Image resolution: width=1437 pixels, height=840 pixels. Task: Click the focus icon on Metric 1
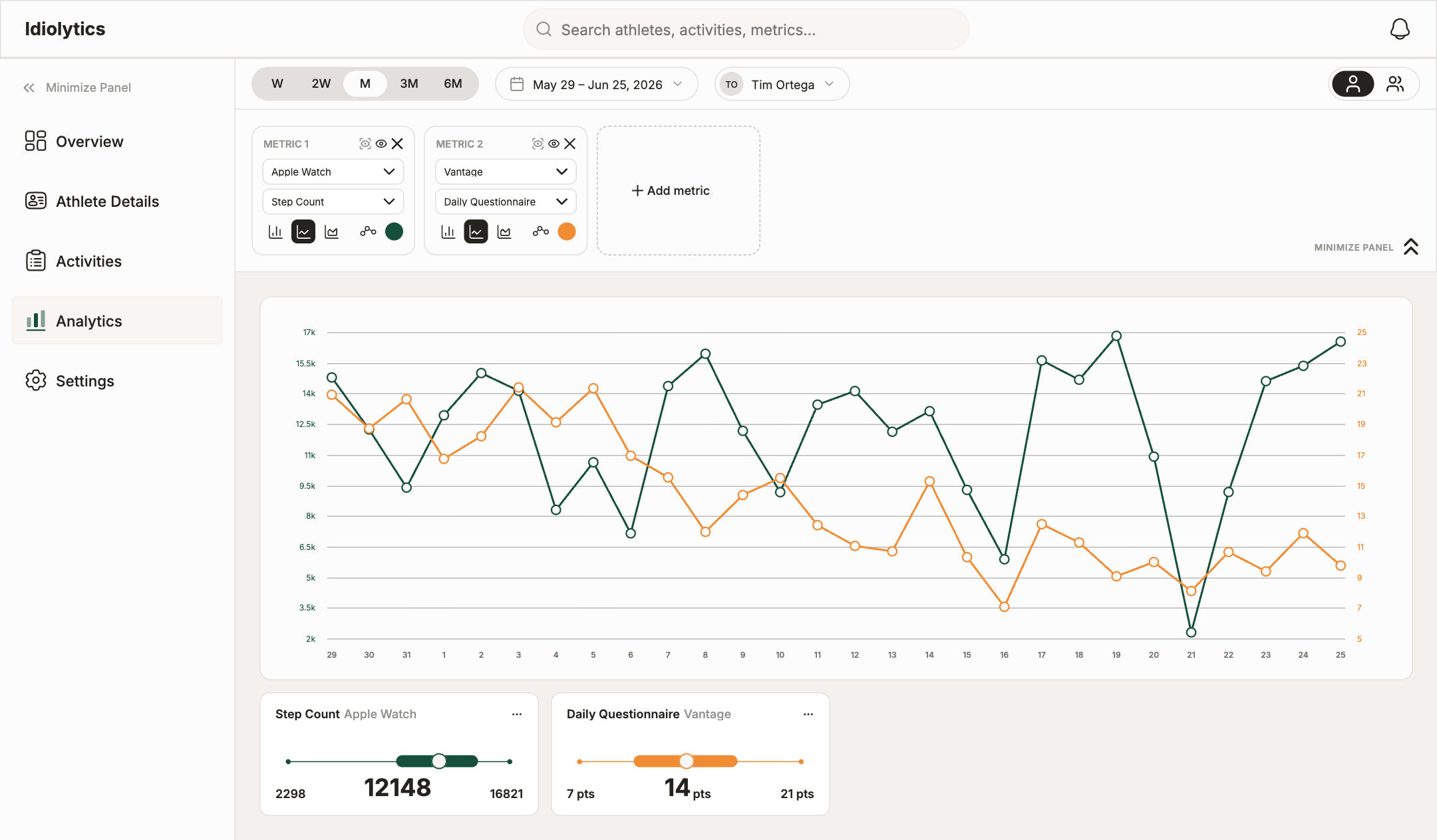coord(365,144)
